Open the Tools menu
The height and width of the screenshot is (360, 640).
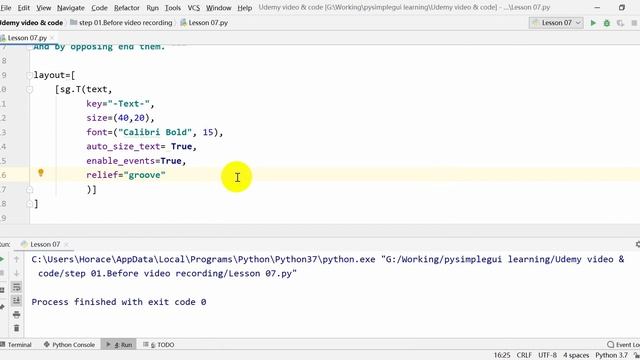[173, 8]
